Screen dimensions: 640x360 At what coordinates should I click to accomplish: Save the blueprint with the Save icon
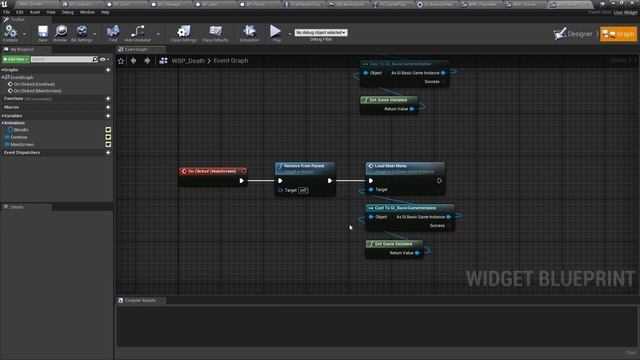point(42,33)
